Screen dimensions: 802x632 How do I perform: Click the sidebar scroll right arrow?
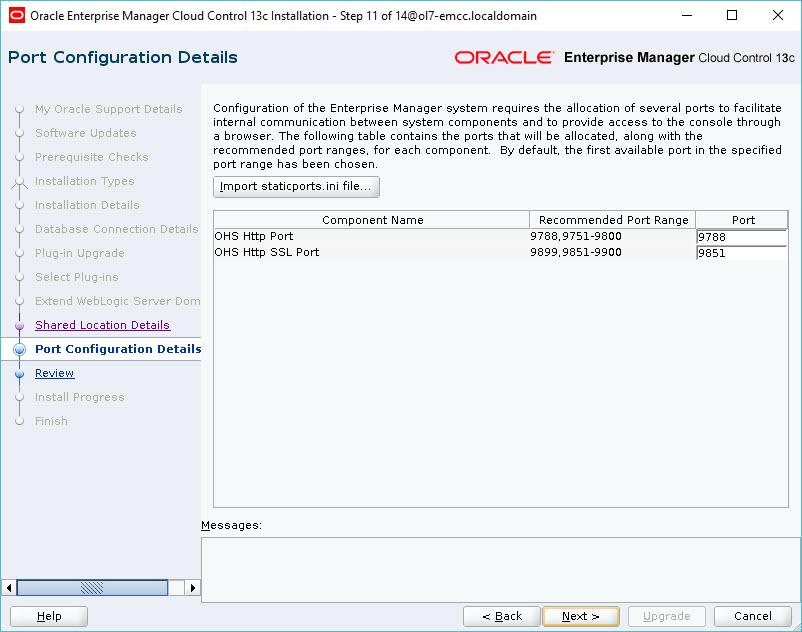tap(193, 588)
